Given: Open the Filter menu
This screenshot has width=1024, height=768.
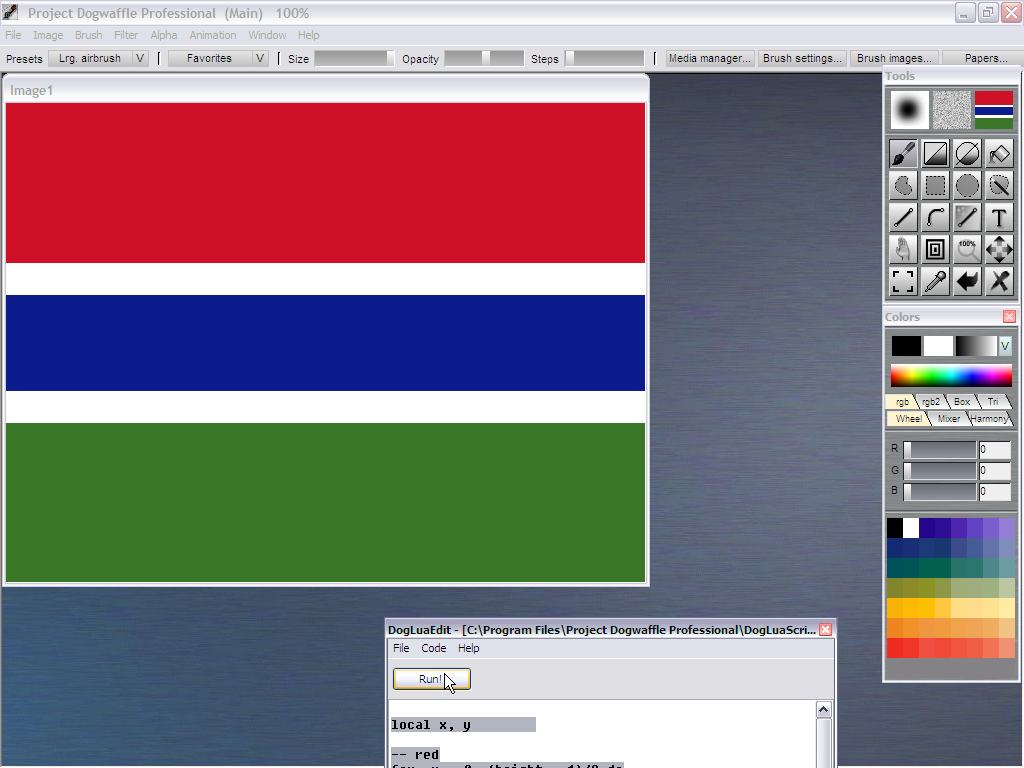Looking at the screenshot, I should tap(125, 35).
